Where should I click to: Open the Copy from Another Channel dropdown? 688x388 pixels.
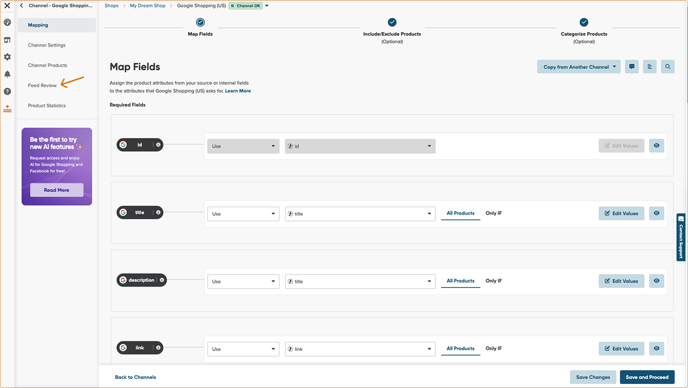pyautogui.click(x=579, y=67)
